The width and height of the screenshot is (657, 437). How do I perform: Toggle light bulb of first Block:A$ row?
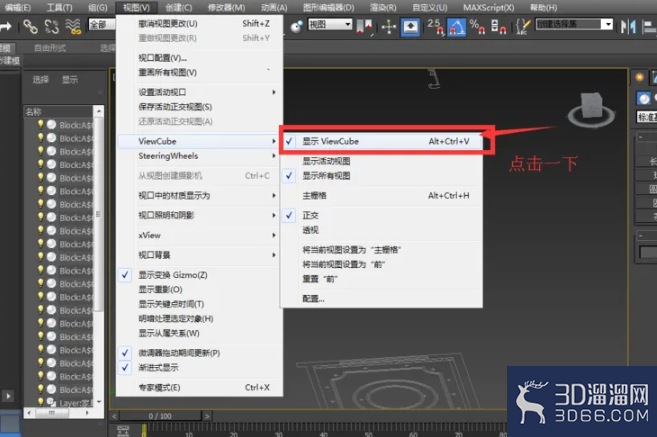tap(41, 124)
